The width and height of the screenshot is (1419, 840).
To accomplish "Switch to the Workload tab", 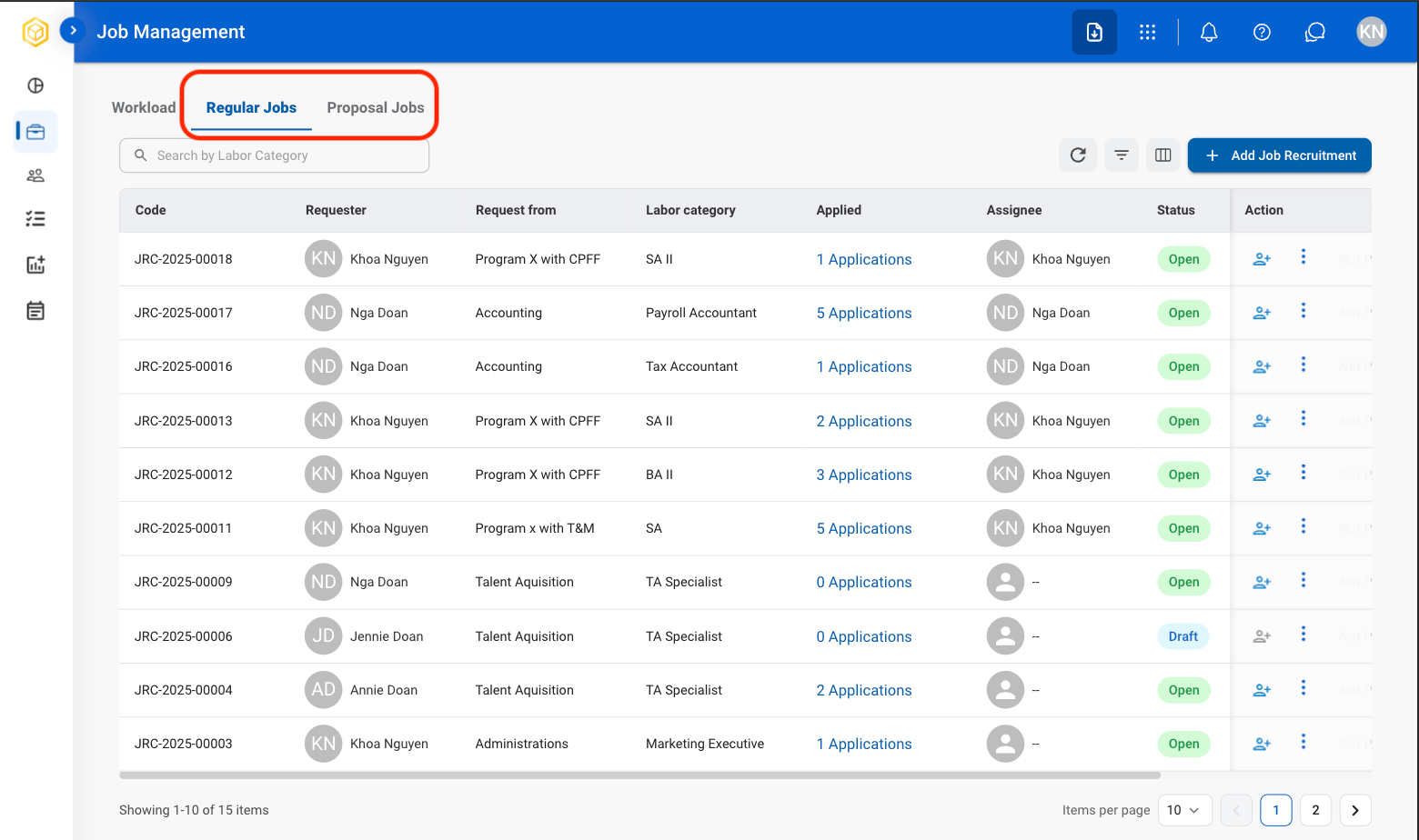I will [x=144, y=107].
